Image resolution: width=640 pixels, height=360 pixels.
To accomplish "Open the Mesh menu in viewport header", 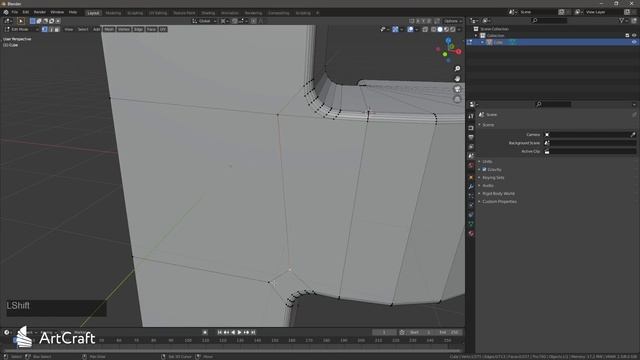I will coord(109,29).
